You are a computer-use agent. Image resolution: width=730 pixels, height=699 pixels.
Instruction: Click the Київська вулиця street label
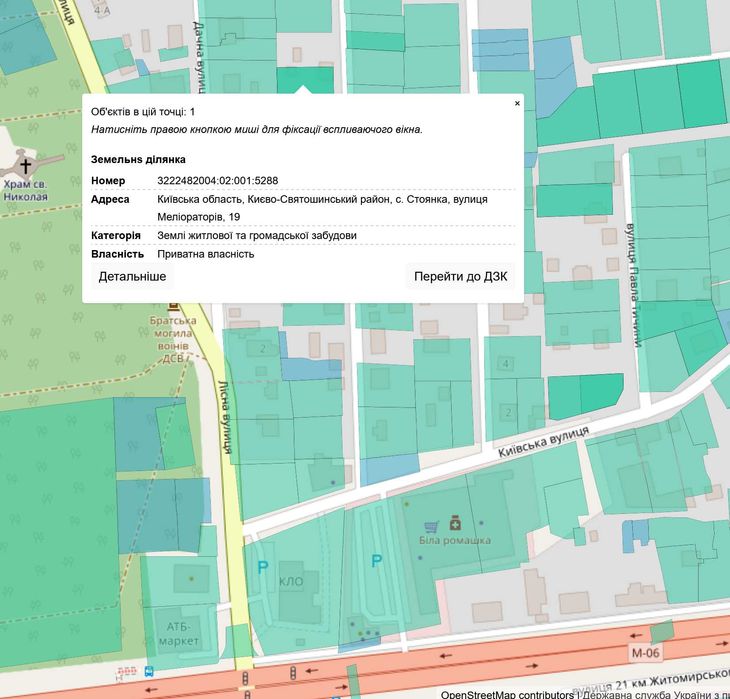tap(543, 441)
